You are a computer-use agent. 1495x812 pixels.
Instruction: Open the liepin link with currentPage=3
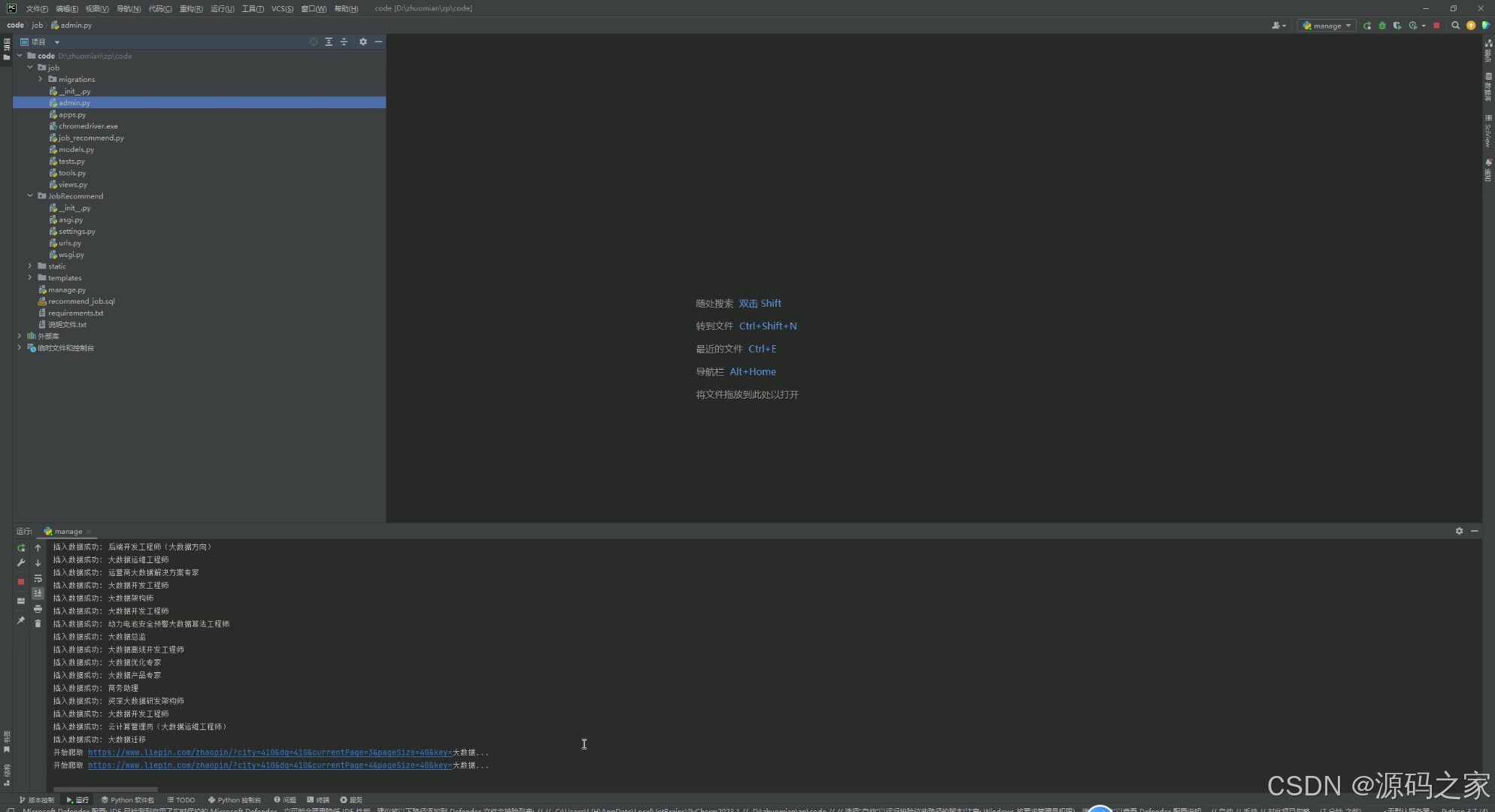[x=269, y=753]
